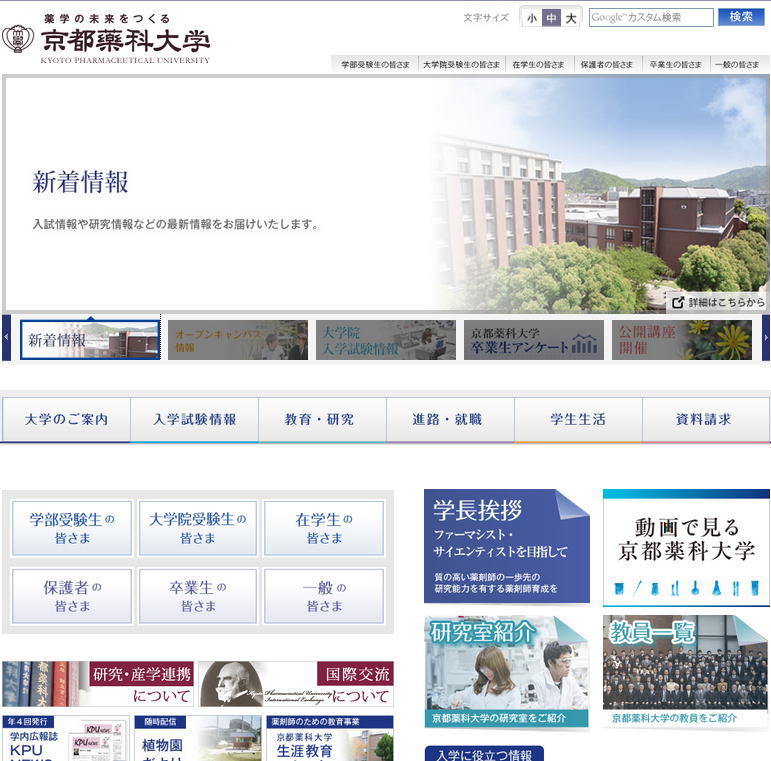
Task: Click the right carousel arrow
Action: (766, 338)
